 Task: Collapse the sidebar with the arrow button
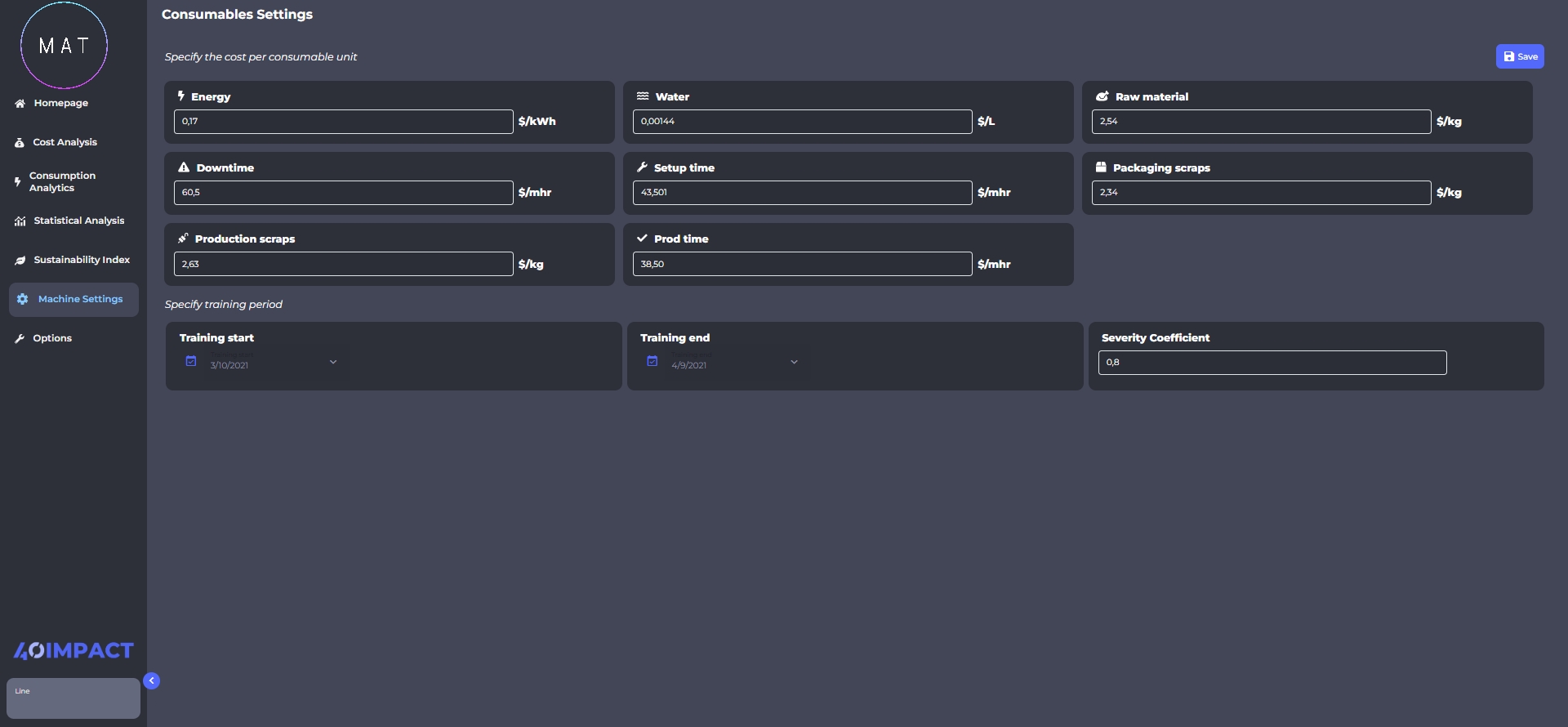click(151, 680)
